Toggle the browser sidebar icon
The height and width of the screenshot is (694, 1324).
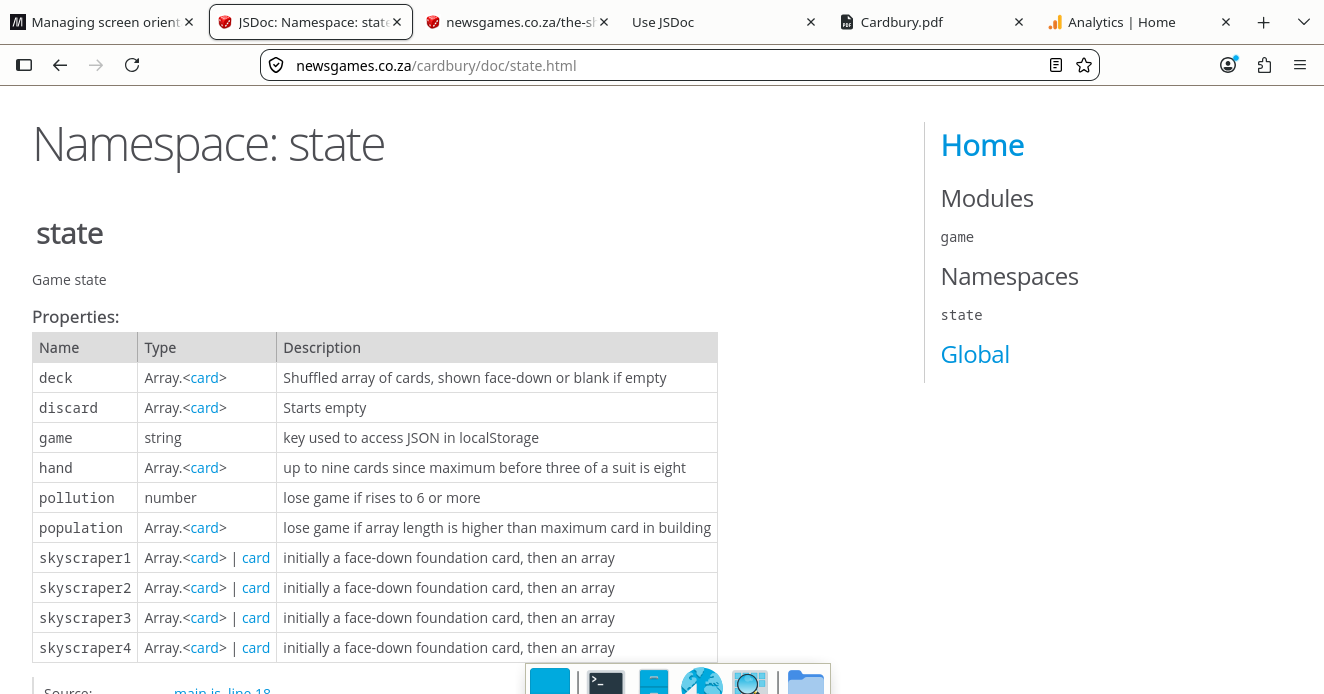[x=24, y=65]
